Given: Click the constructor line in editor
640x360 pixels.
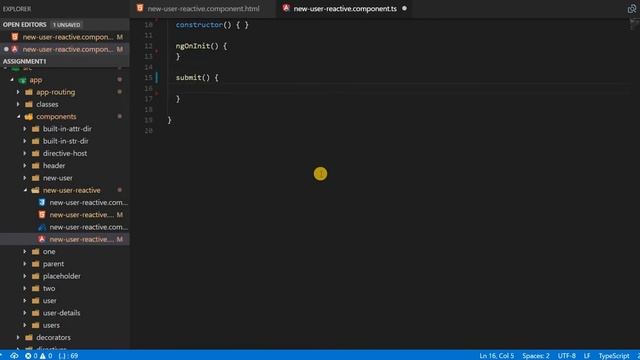Looking at the screenshot, I should [x=212, y=25].
